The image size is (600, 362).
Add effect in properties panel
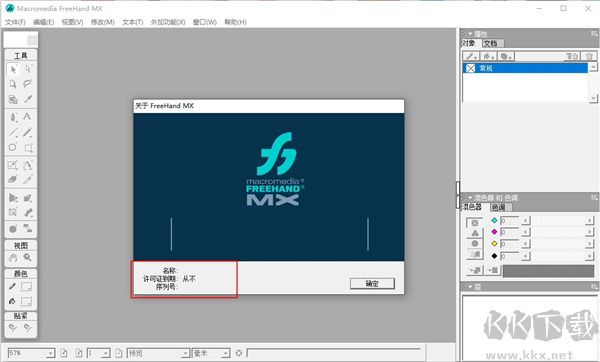click(x=505, y=56)
